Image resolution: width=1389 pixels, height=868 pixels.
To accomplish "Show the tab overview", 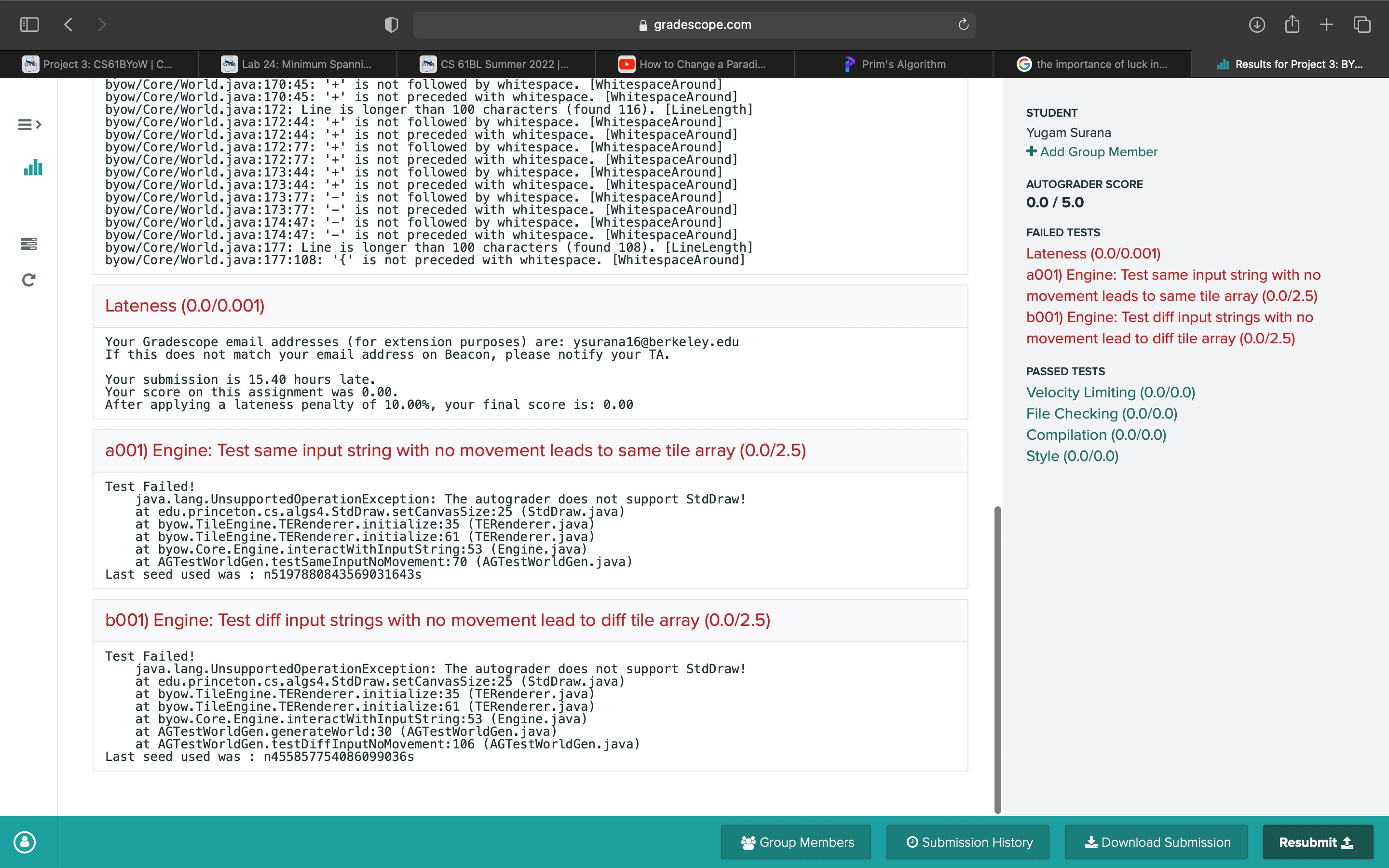I will click(1362, 25).
